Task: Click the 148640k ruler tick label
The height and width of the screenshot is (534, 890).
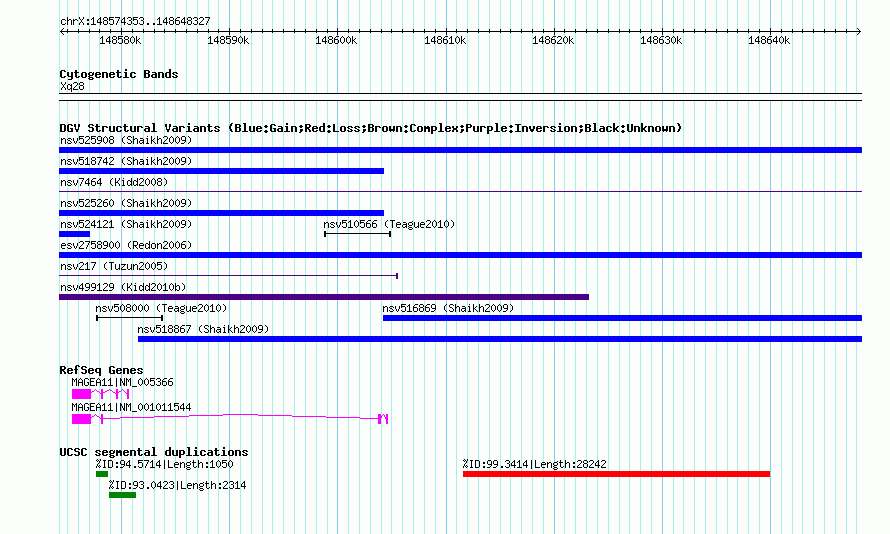Action: [x=769, y=41]
